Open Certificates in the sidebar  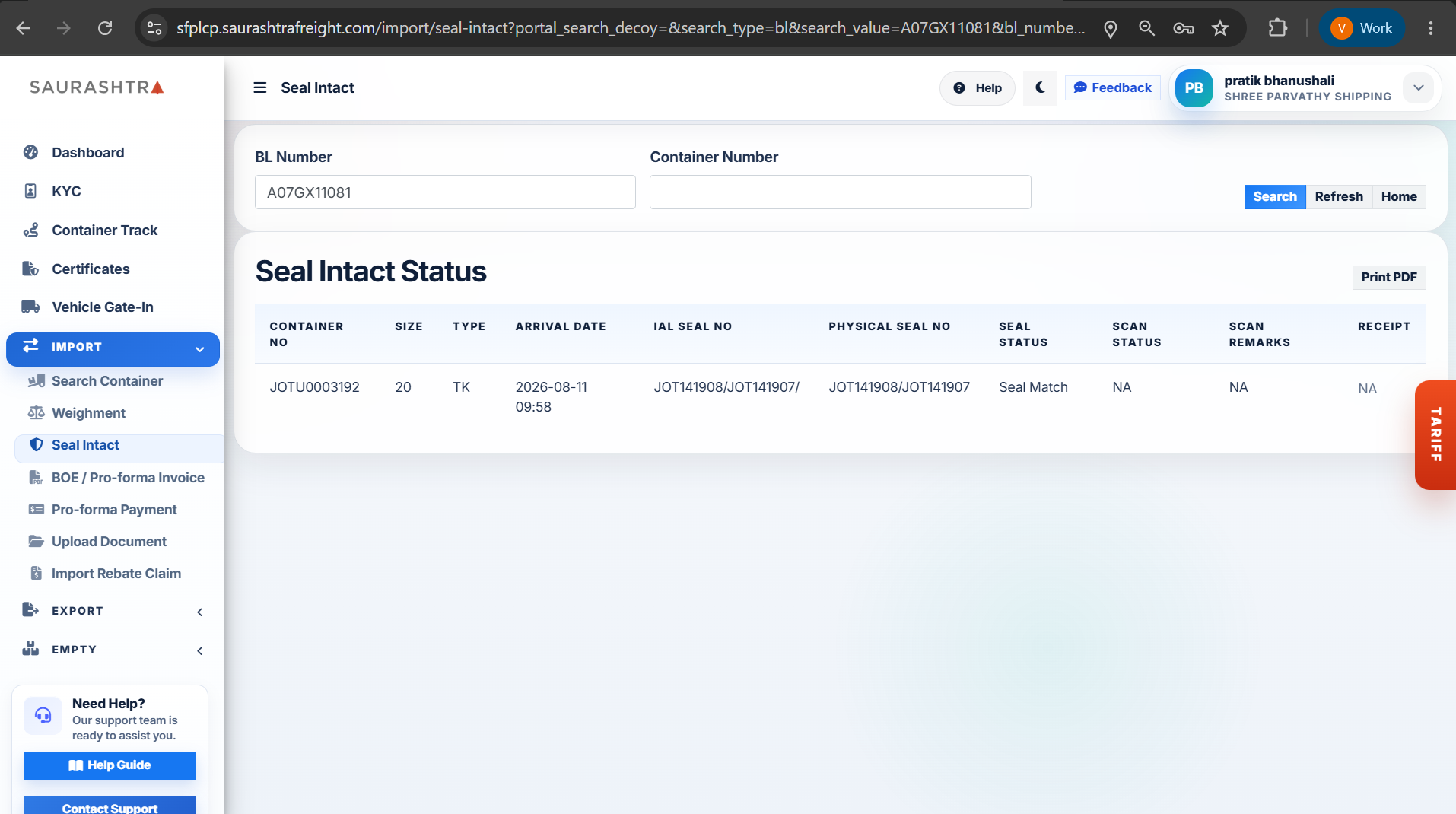pyautogui.click(x=91, y=269)
